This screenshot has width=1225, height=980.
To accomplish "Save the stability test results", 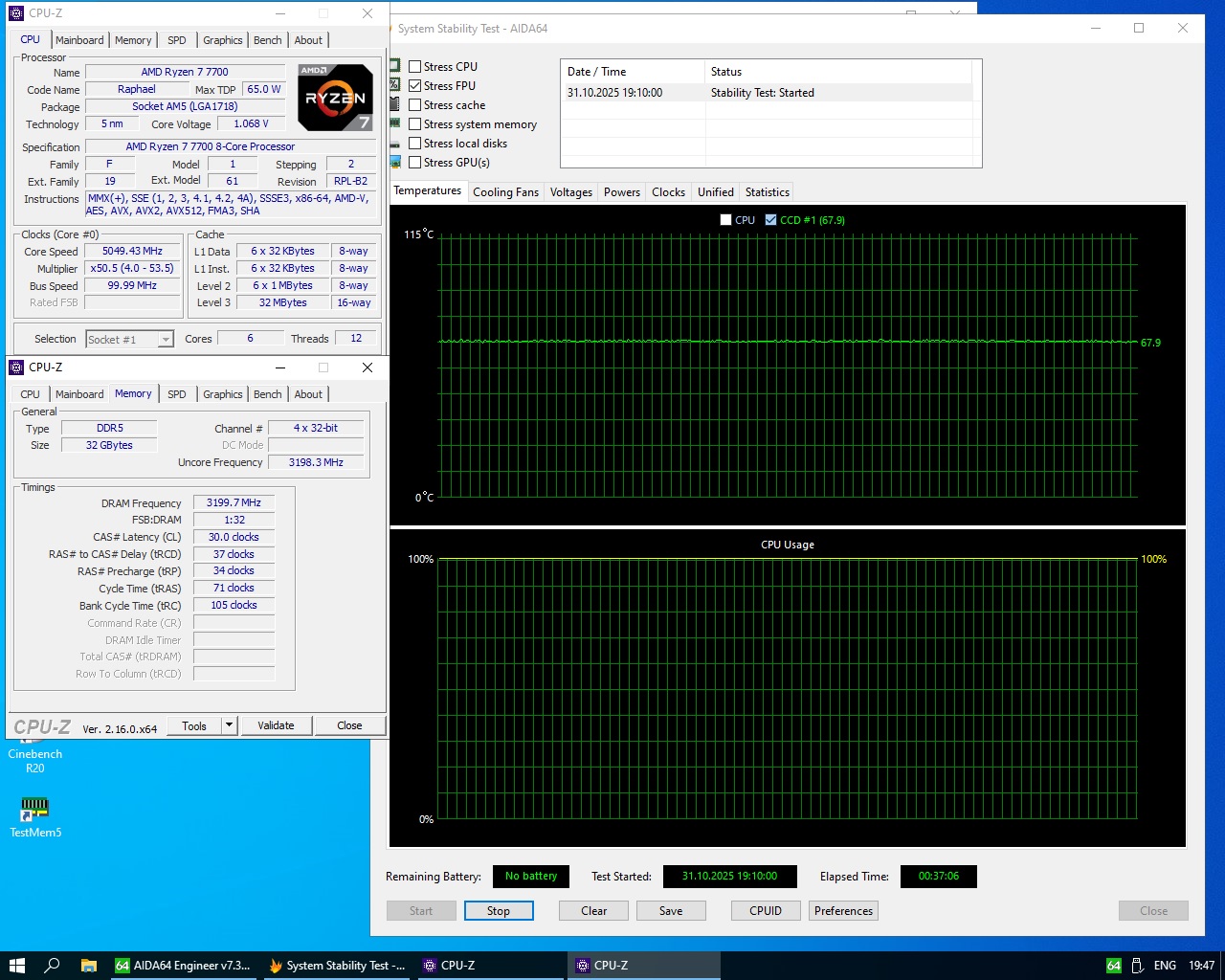I will point(671,911).
